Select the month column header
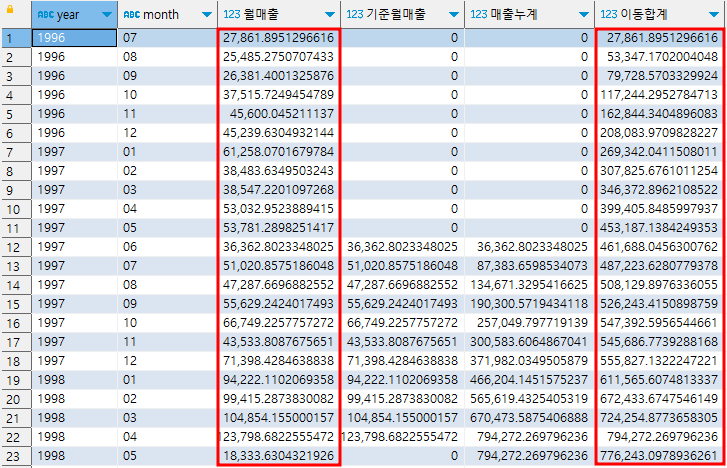 [x=167, y=14]
